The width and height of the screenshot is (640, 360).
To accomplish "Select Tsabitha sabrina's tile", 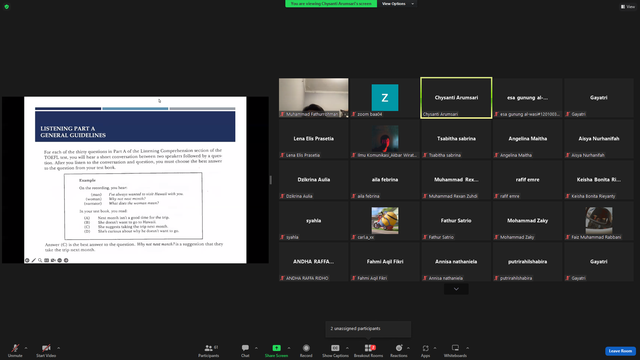I will click(456, 139).
